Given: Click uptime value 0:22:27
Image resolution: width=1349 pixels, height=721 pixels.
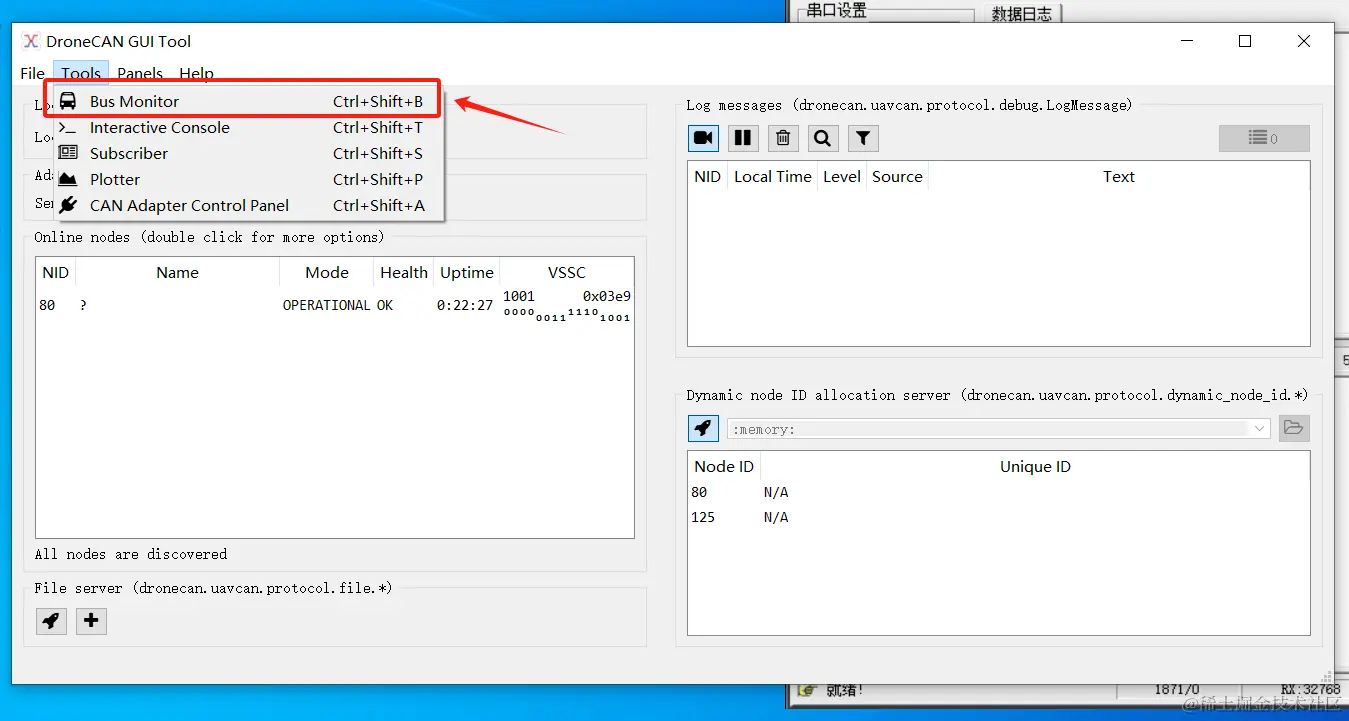Looking at the screenshot, I should pos(465,305).
